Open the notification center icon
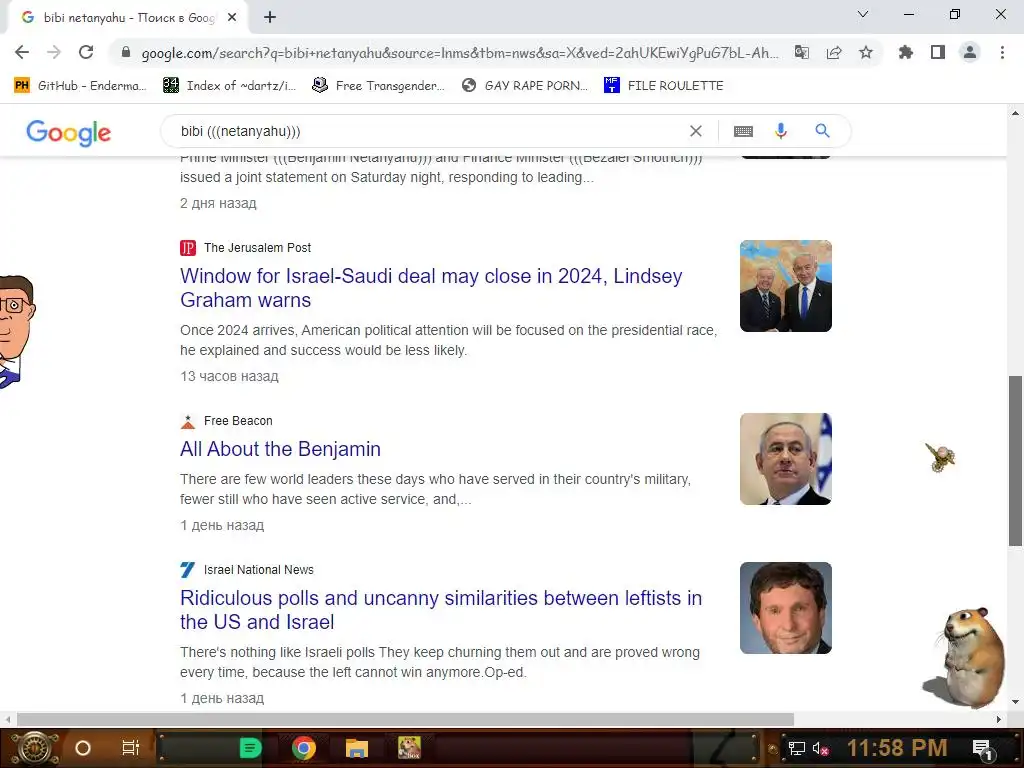The width and height of the screenshot is (1024, 768). click(x=983, y=749)
